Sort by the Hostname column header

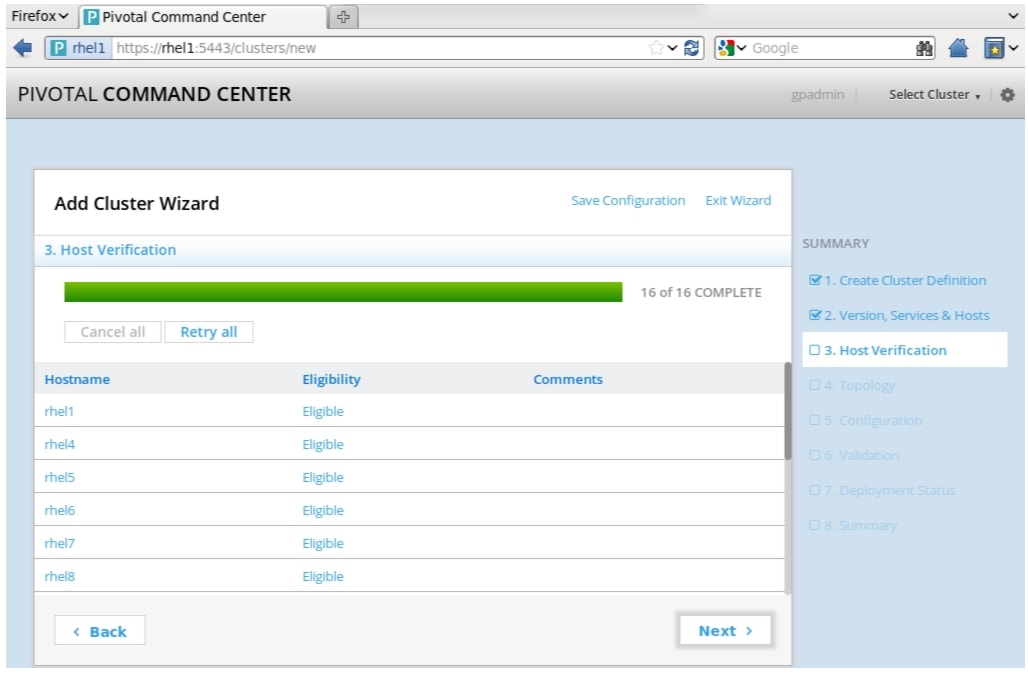[77, 379]
